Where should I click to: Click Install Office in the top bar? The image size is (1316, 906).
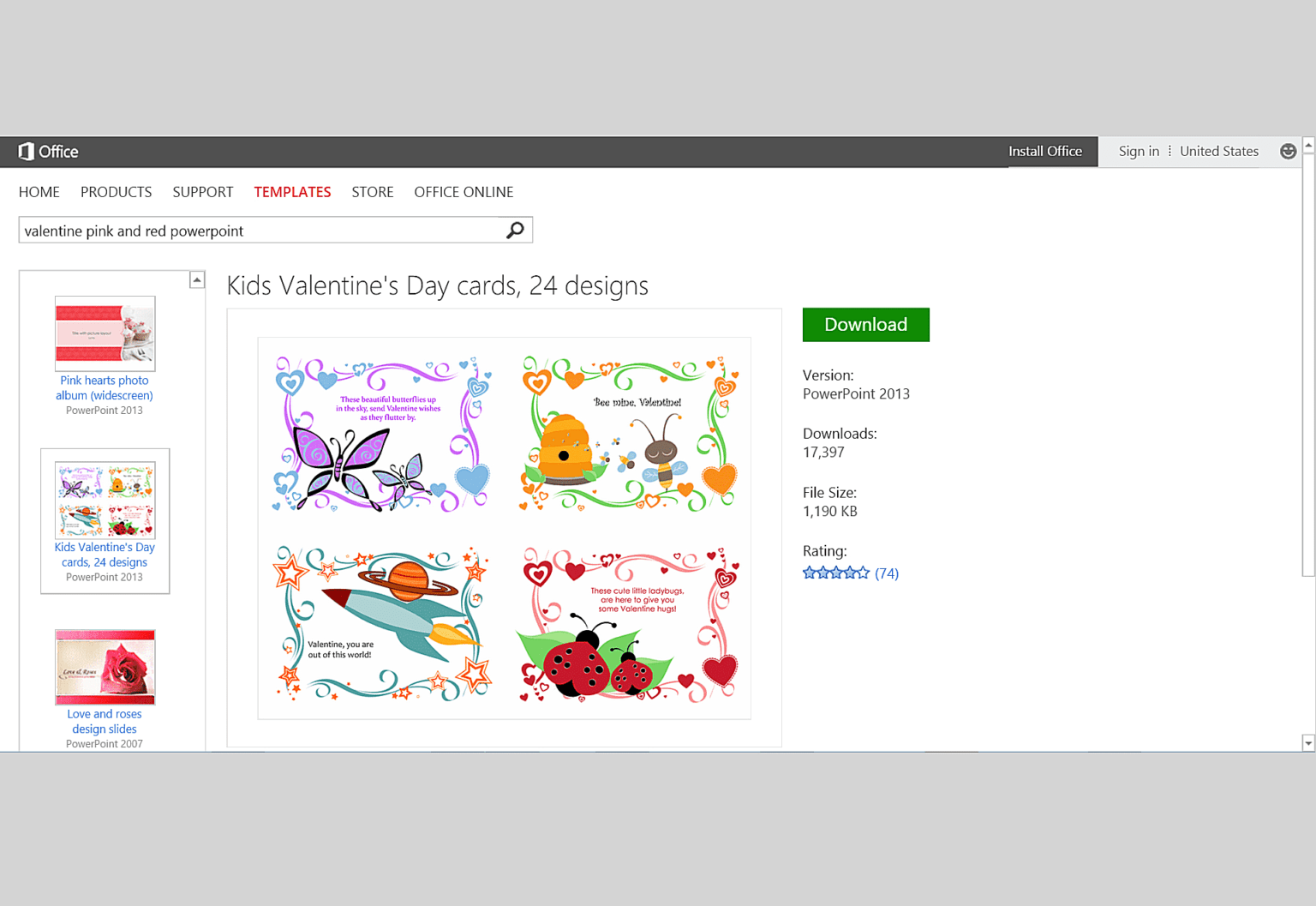click(x=1044, y=151)
